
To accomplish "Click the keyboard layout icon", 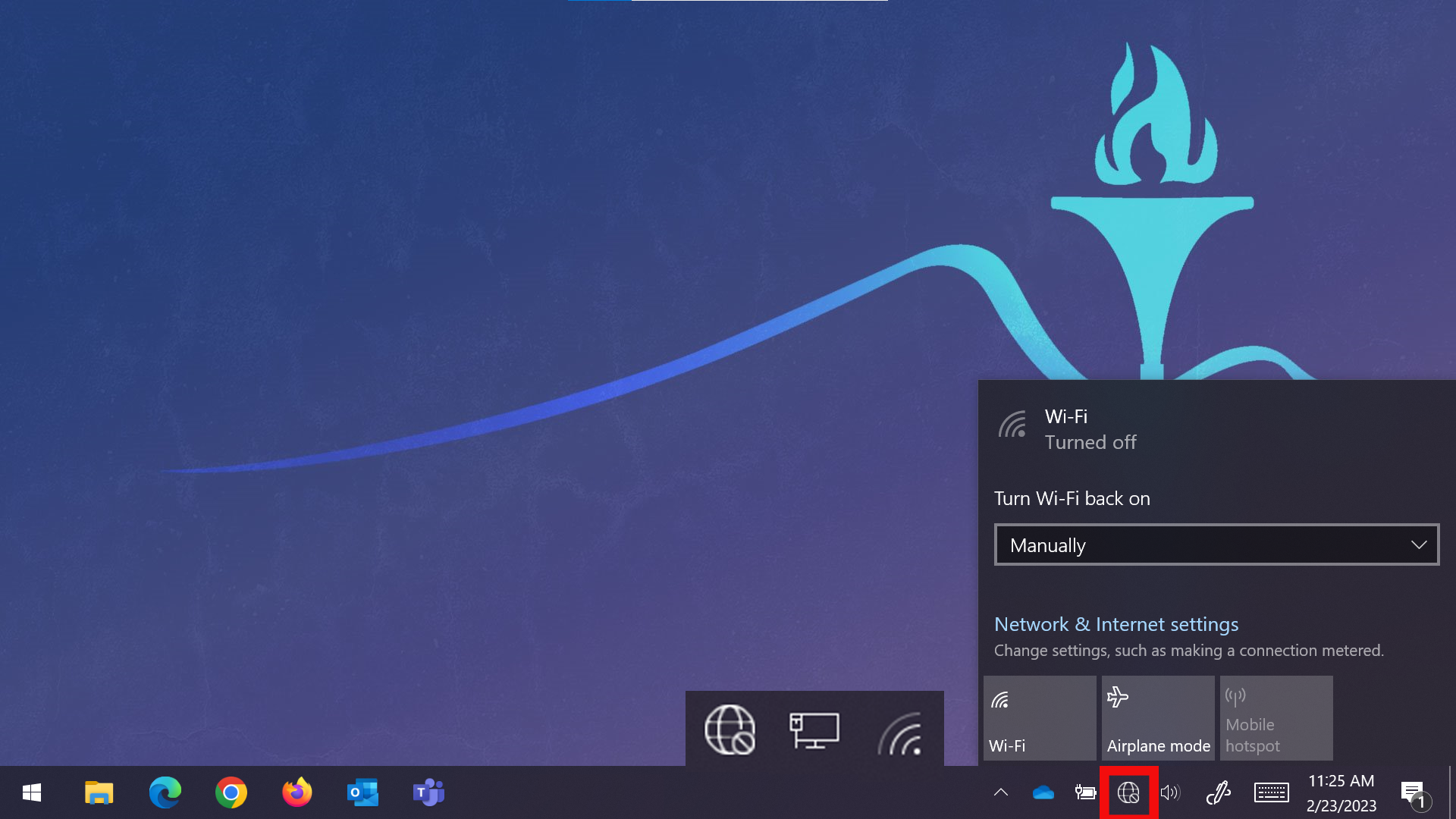I will click(1270, 792).
